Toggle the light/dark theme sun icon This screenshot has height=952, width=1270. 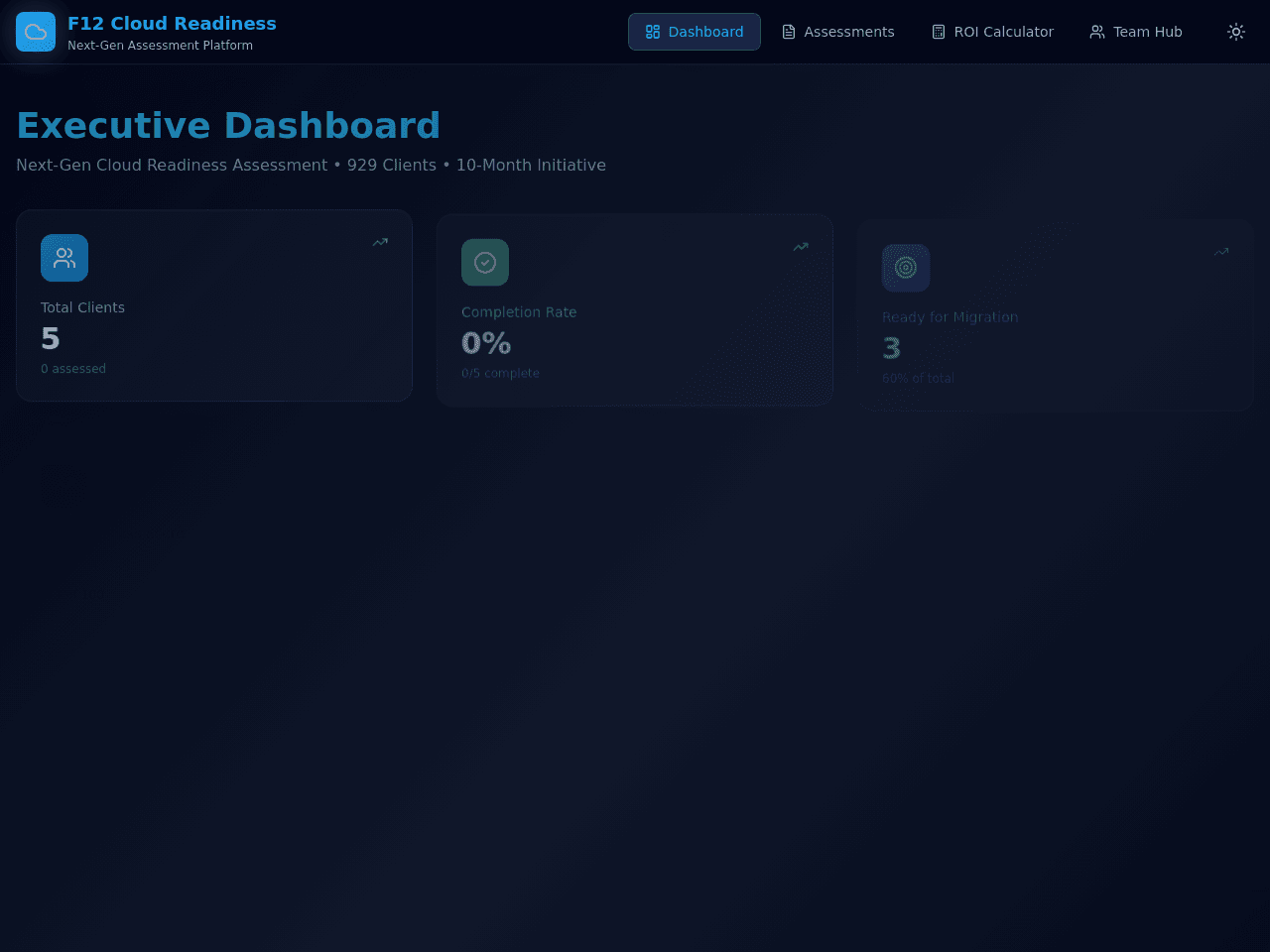tap(1236, 32)
